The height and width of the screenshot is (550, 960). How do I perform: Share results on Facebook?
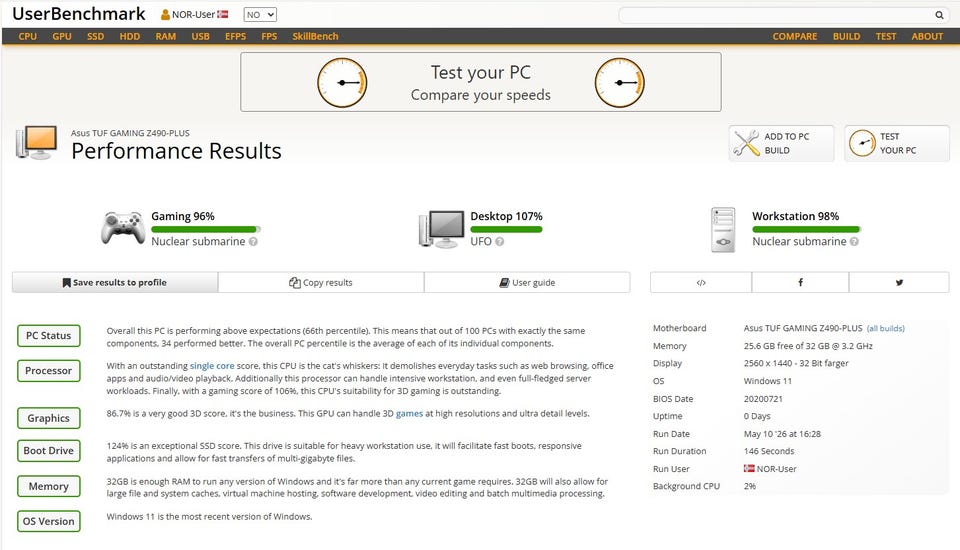pos(800,282)
